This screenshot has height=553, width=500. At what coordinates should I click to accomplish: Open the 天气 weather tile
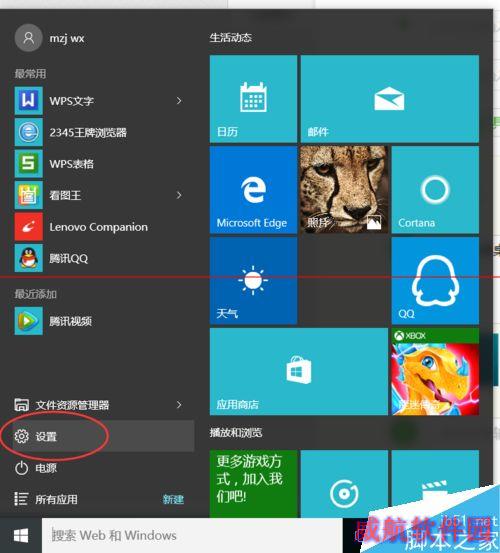pos(253,281)
